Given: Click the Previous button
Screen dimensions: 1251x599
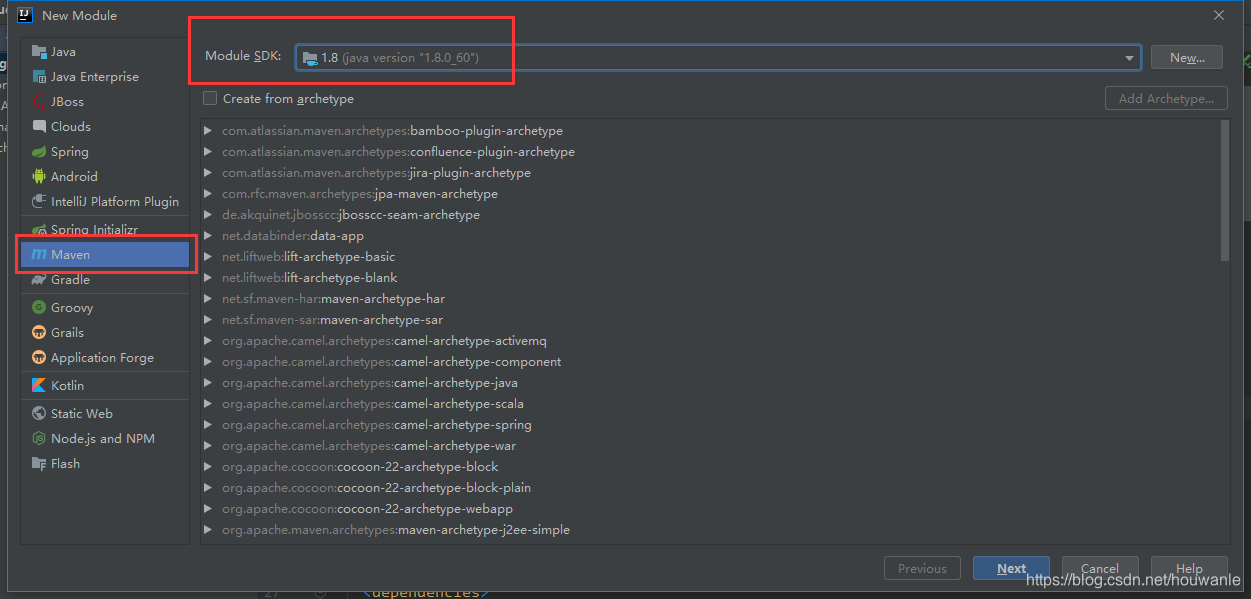Looking at the screenshot, I should click(922, 568).
